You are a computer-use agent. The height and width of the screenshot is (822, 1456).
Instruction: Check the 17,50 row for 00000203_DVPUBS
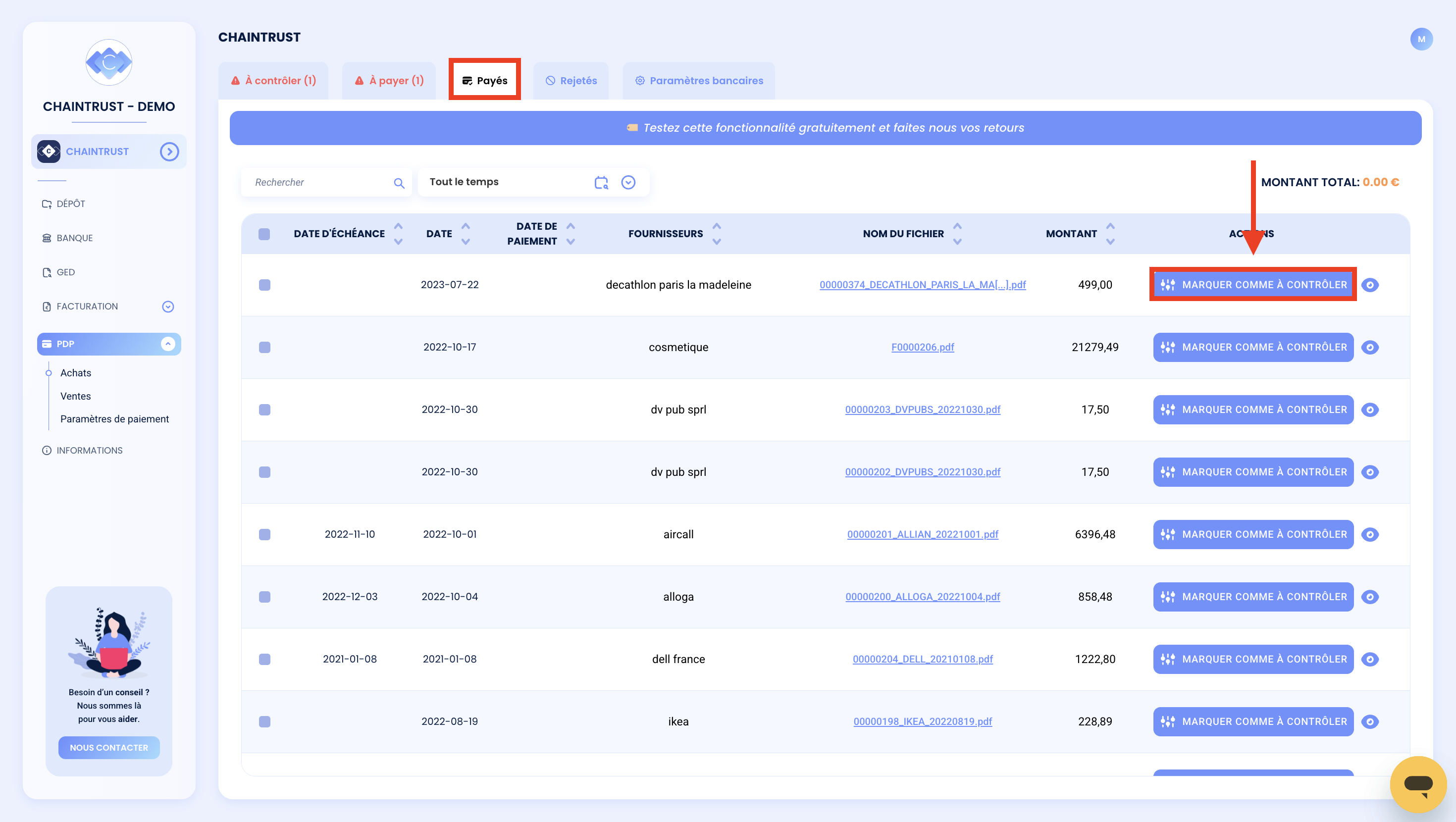click(x=264, y=410)
